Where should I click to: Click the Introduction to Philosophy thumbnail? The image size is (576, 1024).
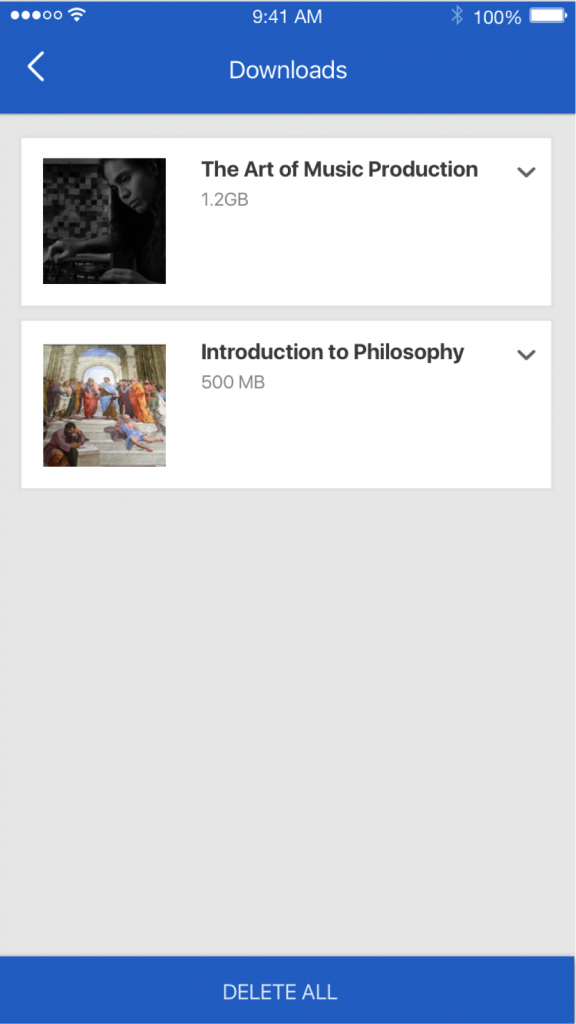[x=104, y=404]
